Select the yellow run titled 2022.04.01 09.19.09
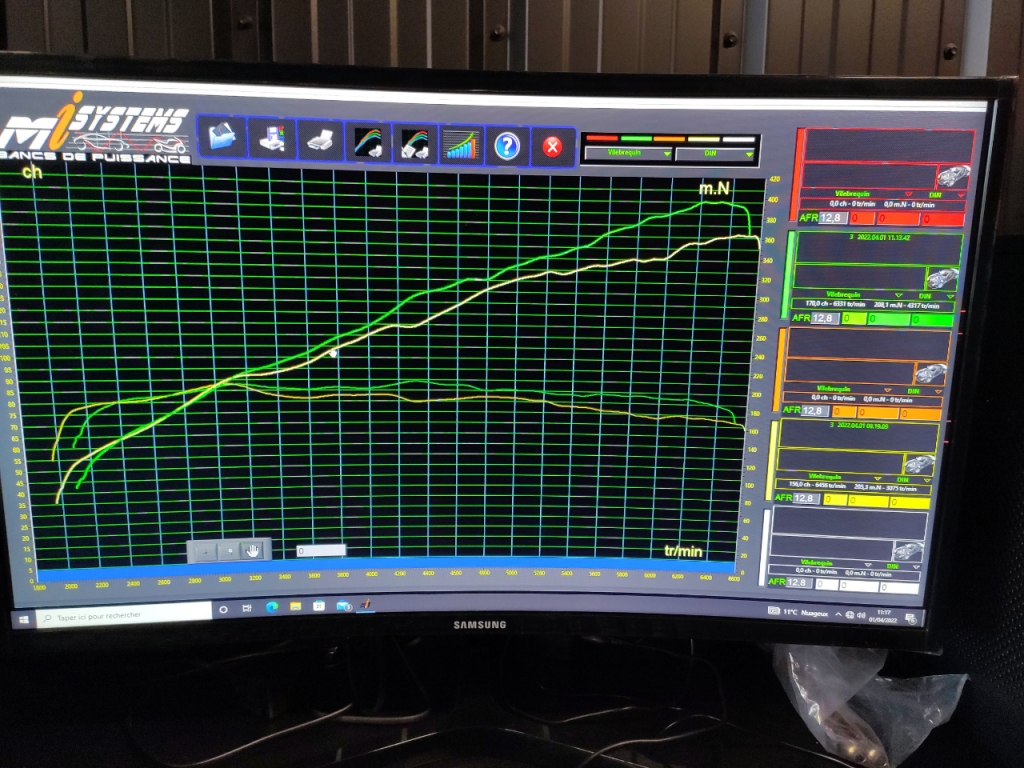 click(x=859, y=426)
